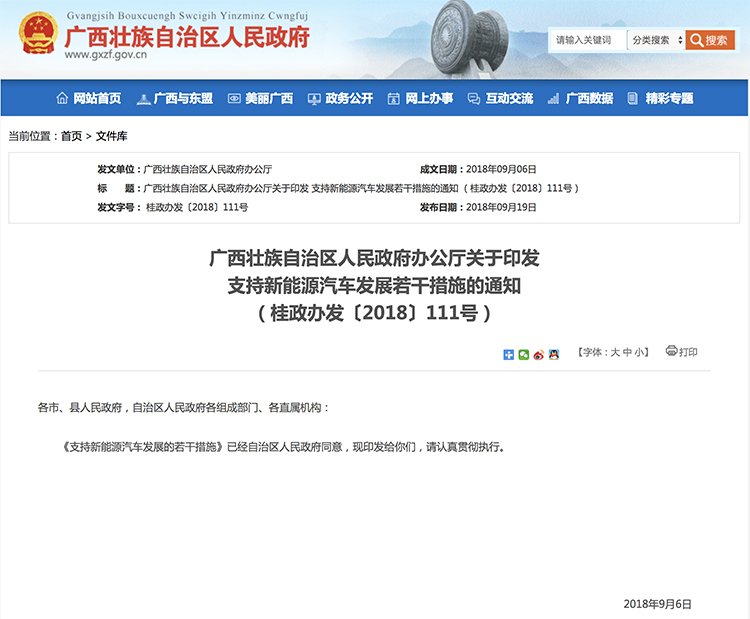Click the document icon beside 精彩专题
Image resolution: width=750 pixels, height=619 pixels.
click(x=632, y=99)
